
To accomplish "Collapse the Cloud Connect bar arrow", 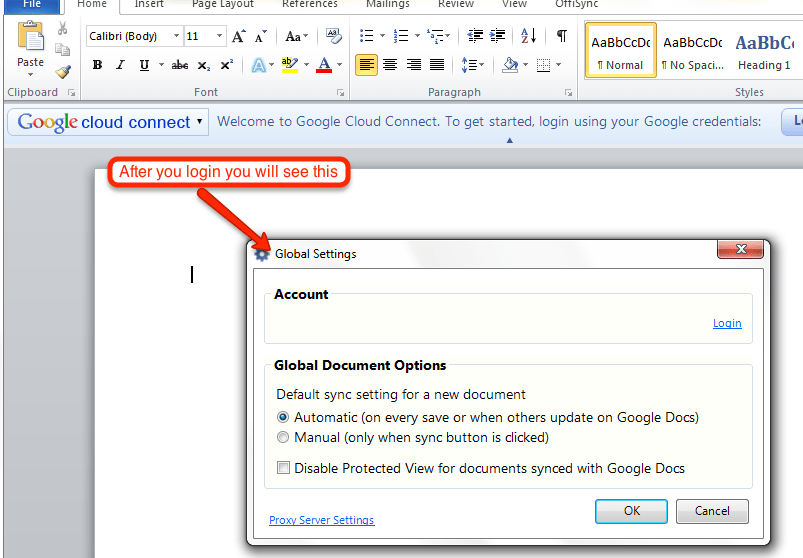I will click(510, 140).
